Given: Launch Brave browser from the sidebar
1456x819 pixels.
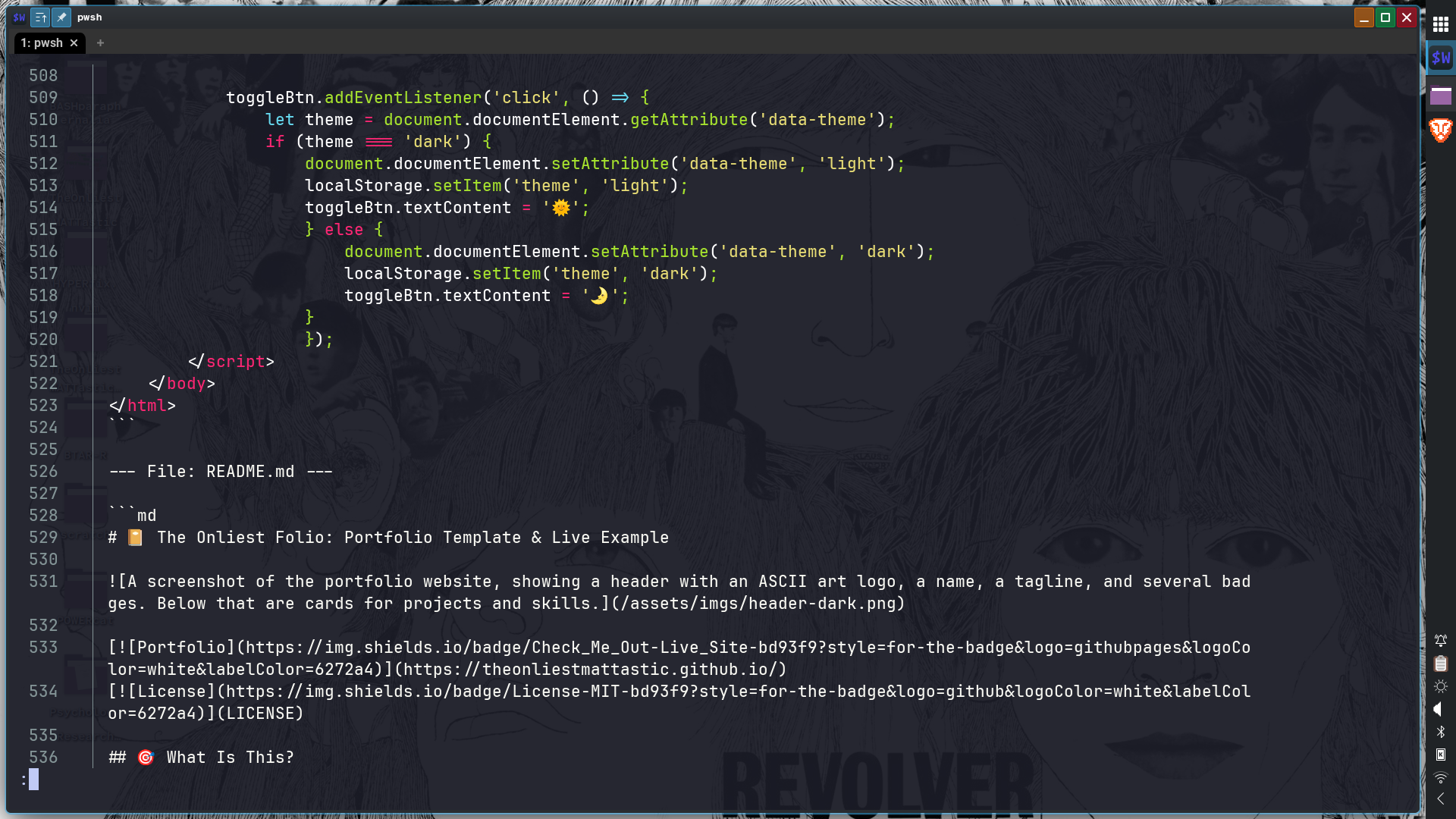Looking at the screenshot, I should coord(1440,130).
